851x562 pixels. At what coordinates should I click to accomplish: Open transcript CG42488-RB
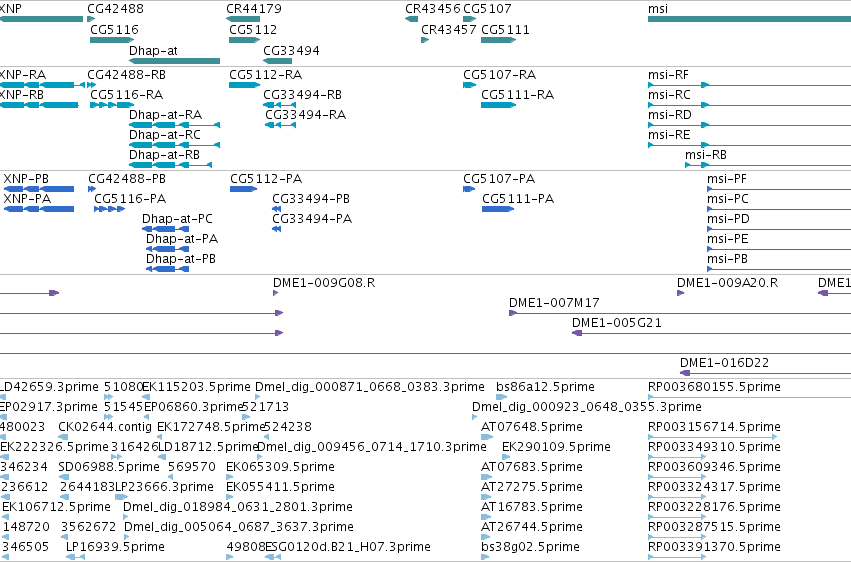tap(126, 74)
